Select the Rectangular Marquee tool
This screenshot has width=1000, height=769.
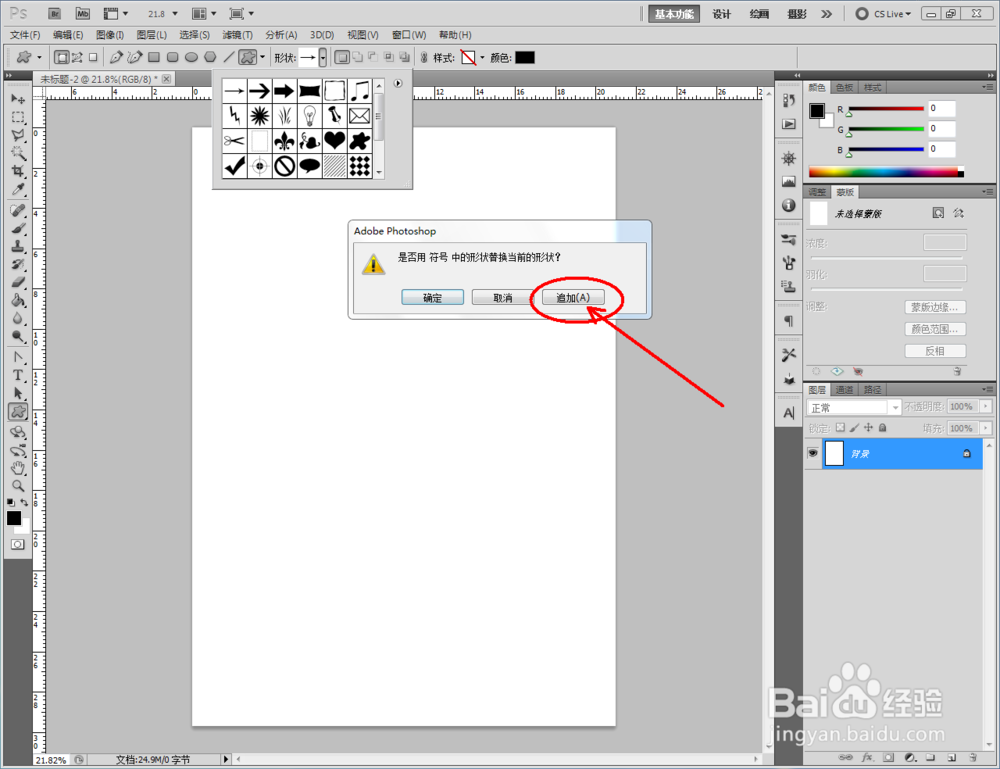coord(18,117)
